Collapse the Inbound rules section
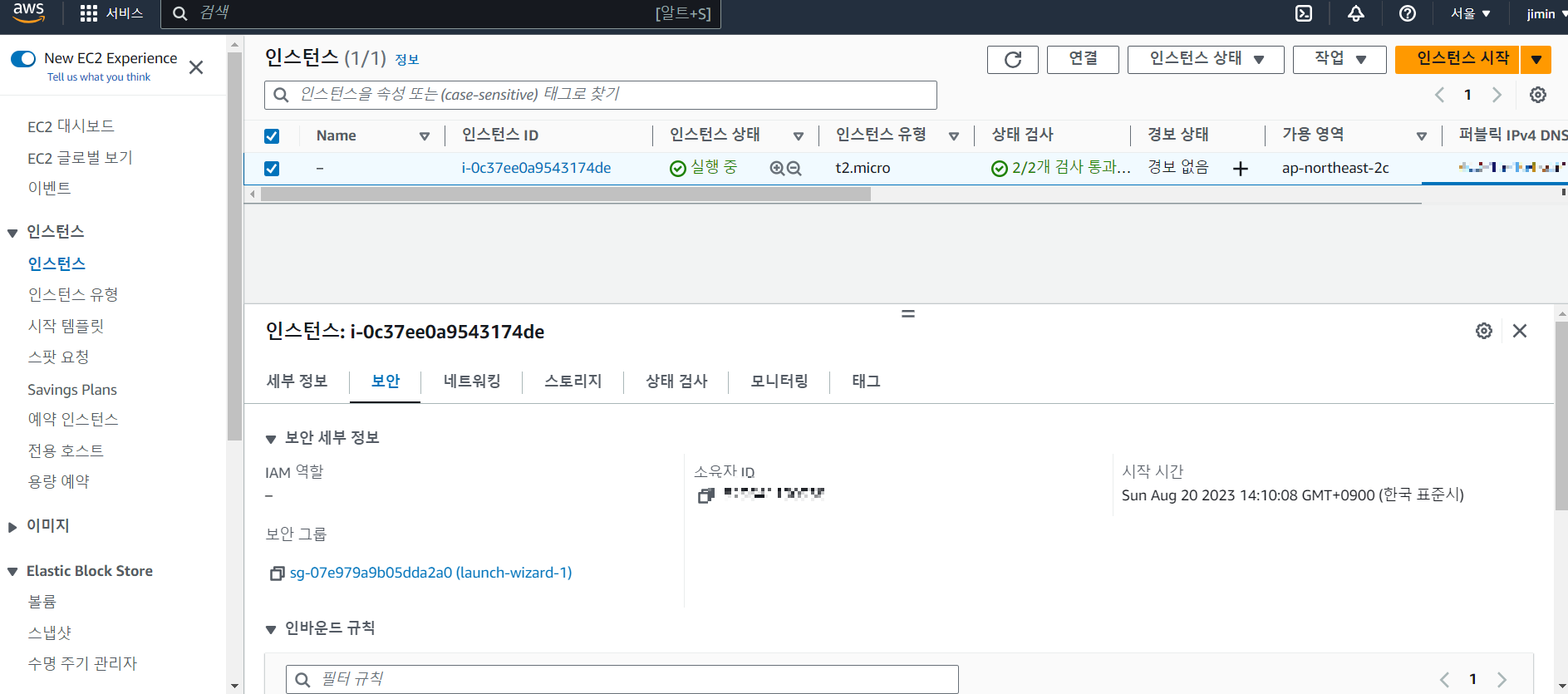The height and width of the screenshot is (694, 1568). coord(270,629)
